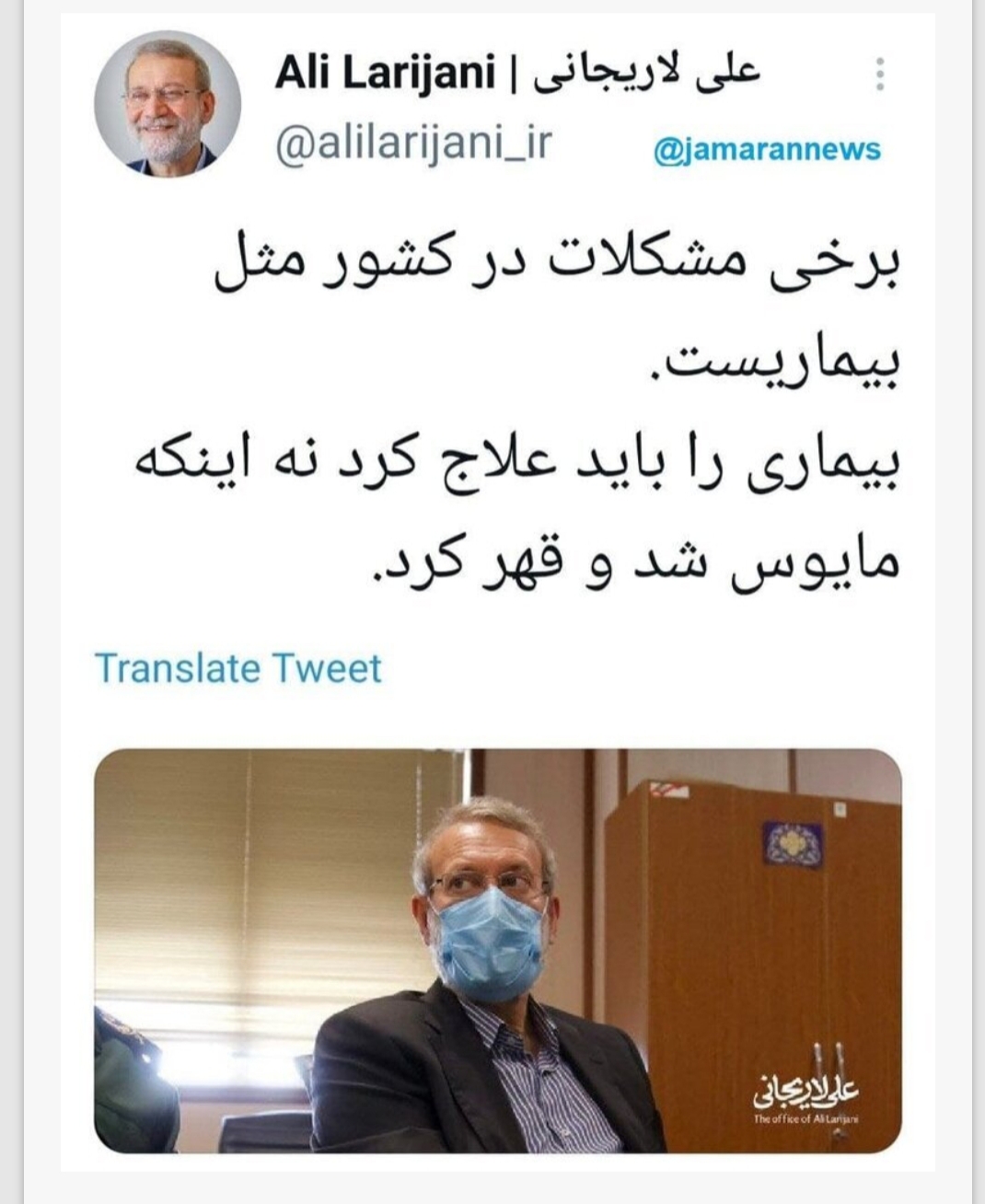Open the @alilarijani_ir handle
This screenshot has width=985, height=1204.
[412, 143]
